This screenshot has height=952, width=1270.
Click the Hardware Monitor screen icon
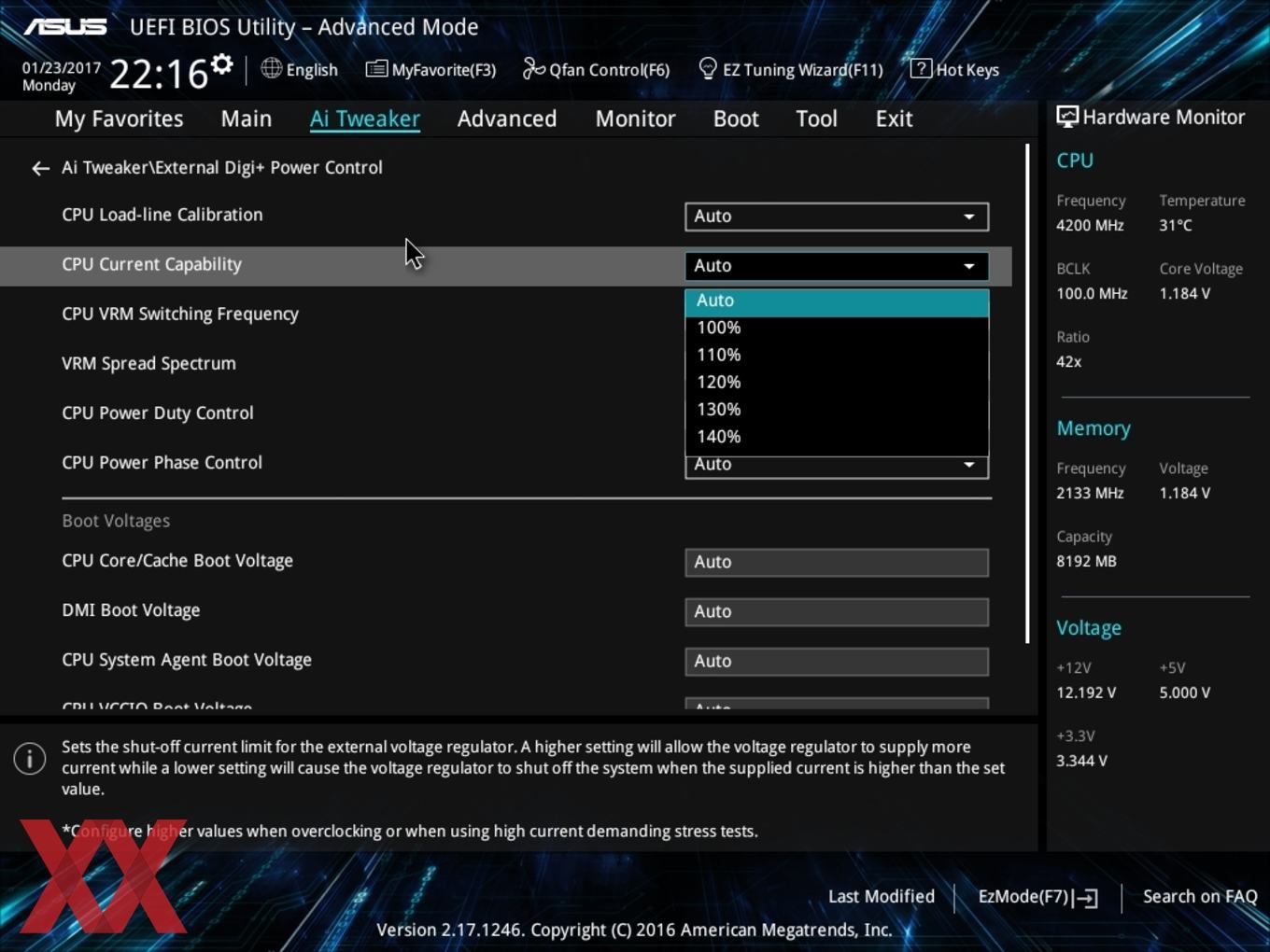tap(1066, 117)
